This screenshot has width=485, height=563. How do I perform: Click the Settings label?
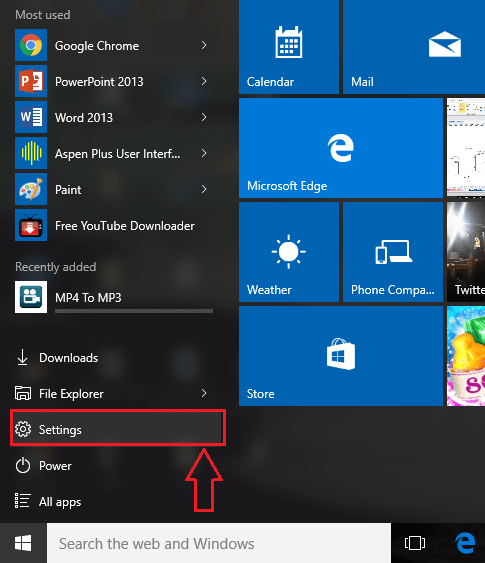[x=60, y=430]
